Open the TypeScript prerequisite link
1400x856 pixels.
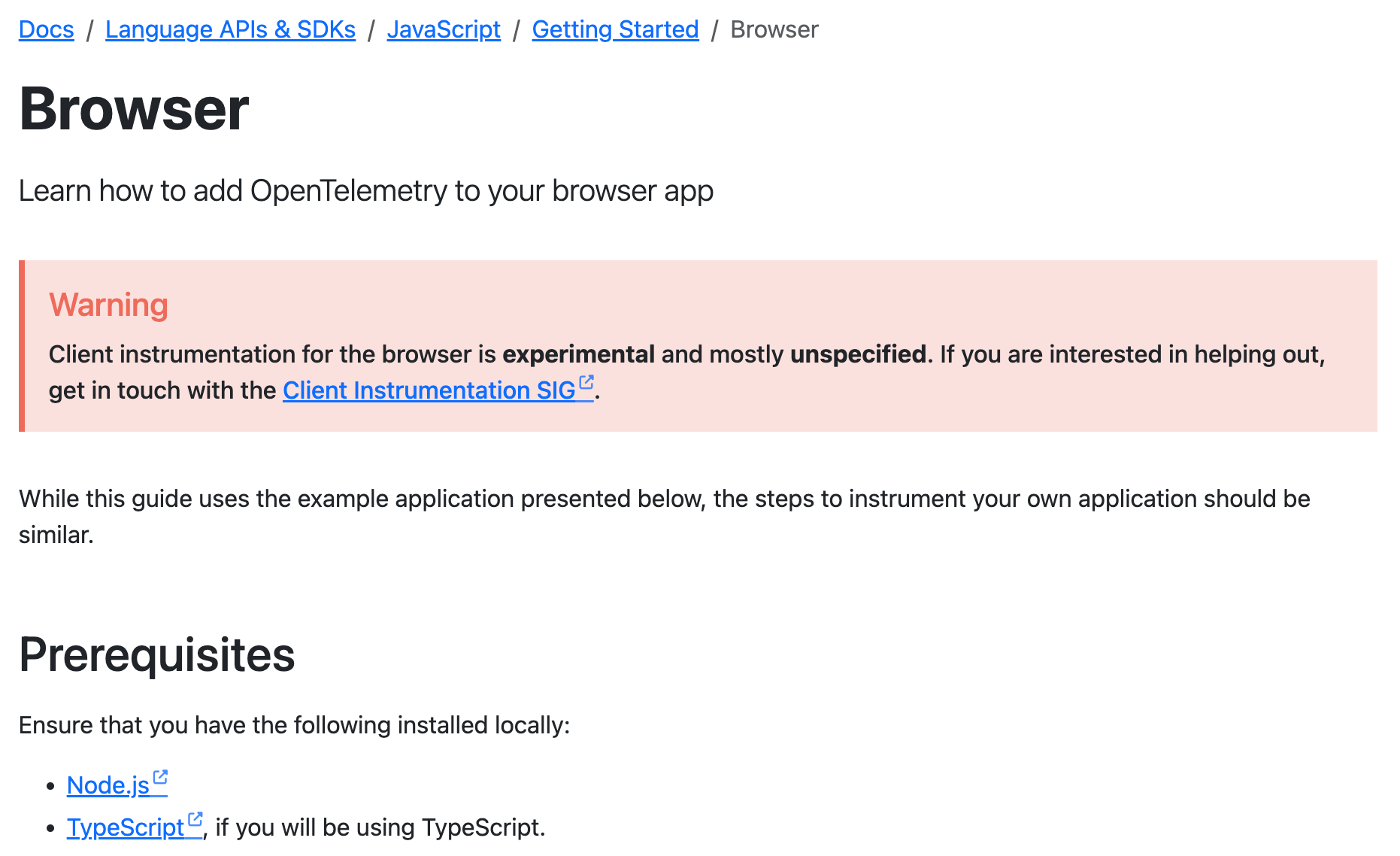click(x=125, y=827)
